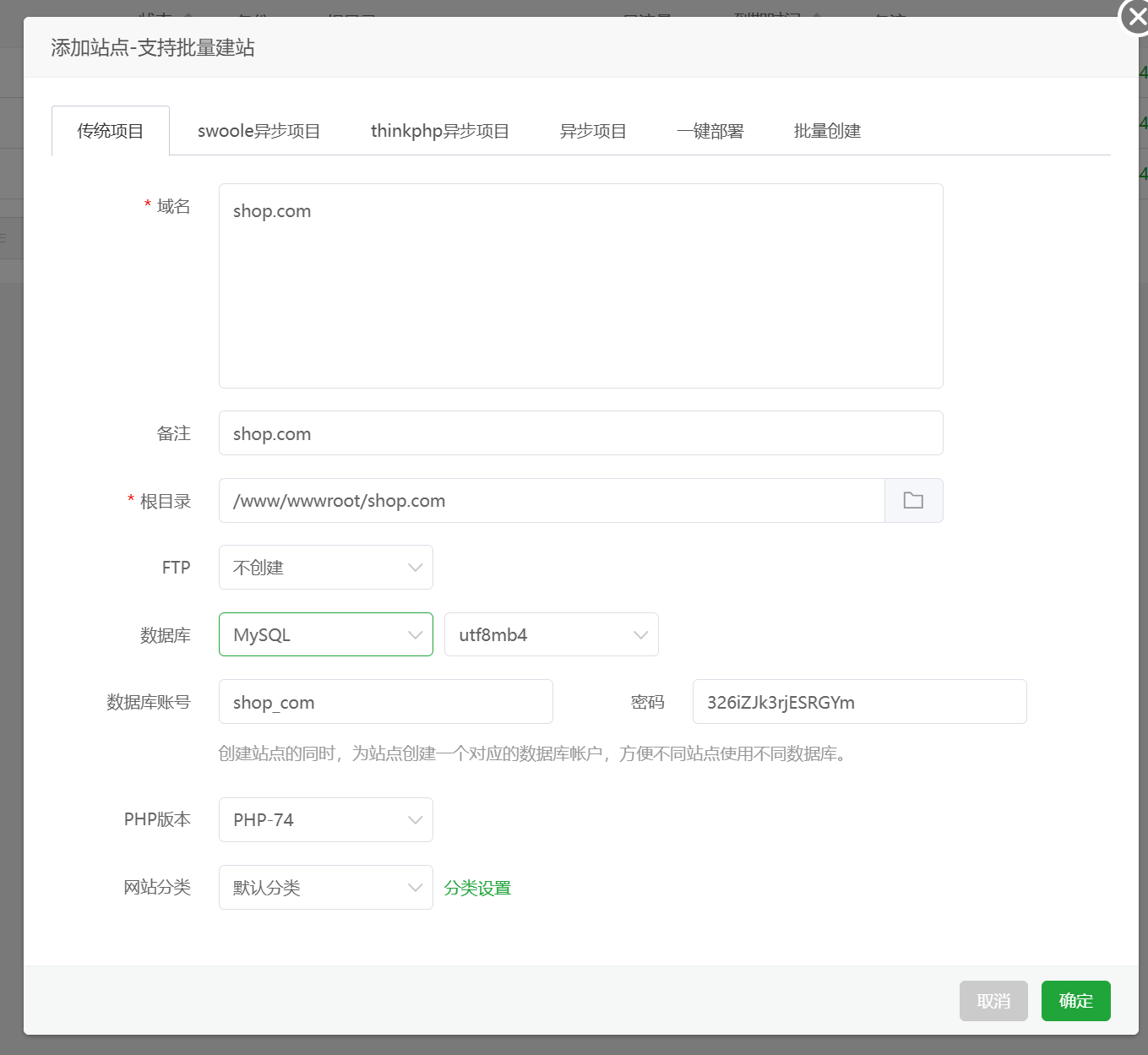Click the folder browse icon for root directory
1148x1055 pixels.
913,500
